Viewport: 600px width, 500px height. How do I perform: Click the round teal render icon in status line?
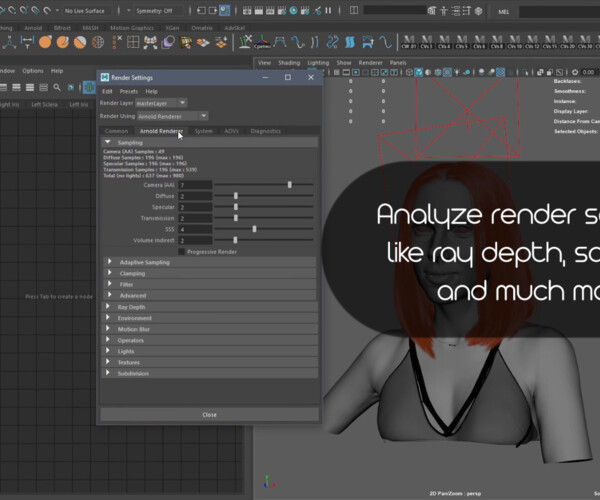(x=293, y=11)
